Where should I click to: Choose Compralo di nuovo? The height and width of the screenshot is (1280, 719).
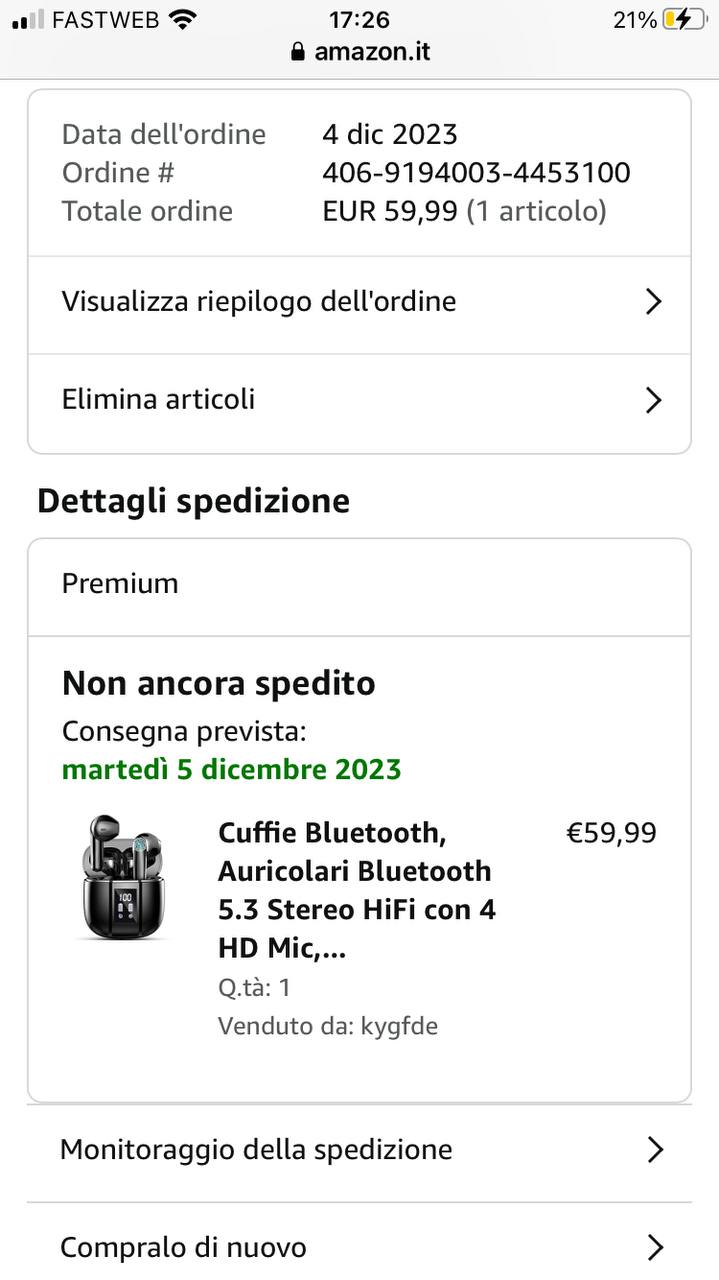coord(183,1248)
